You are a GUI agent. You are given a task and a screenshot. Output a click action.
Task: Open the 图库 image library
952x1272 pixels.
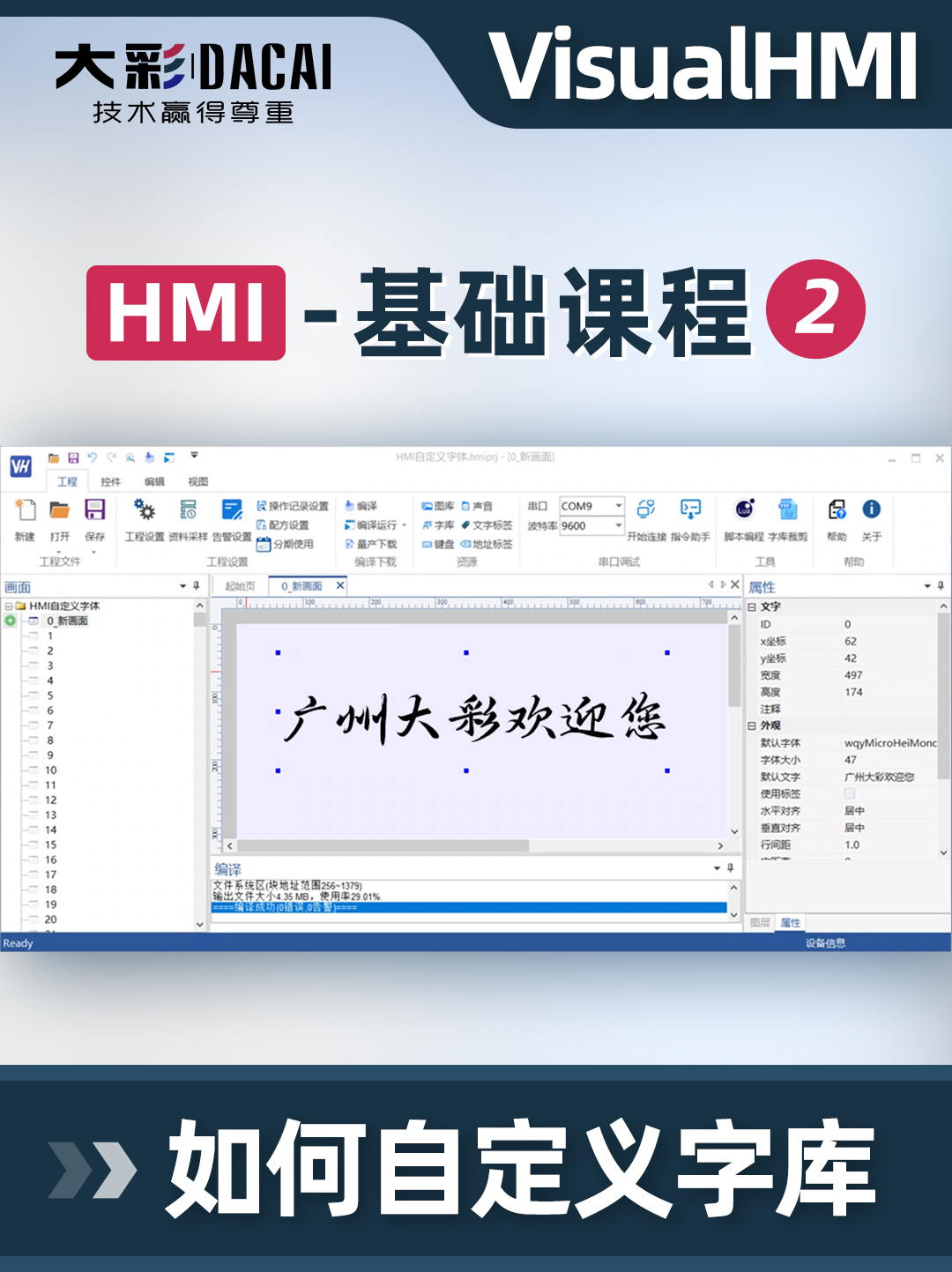point(438,506)
